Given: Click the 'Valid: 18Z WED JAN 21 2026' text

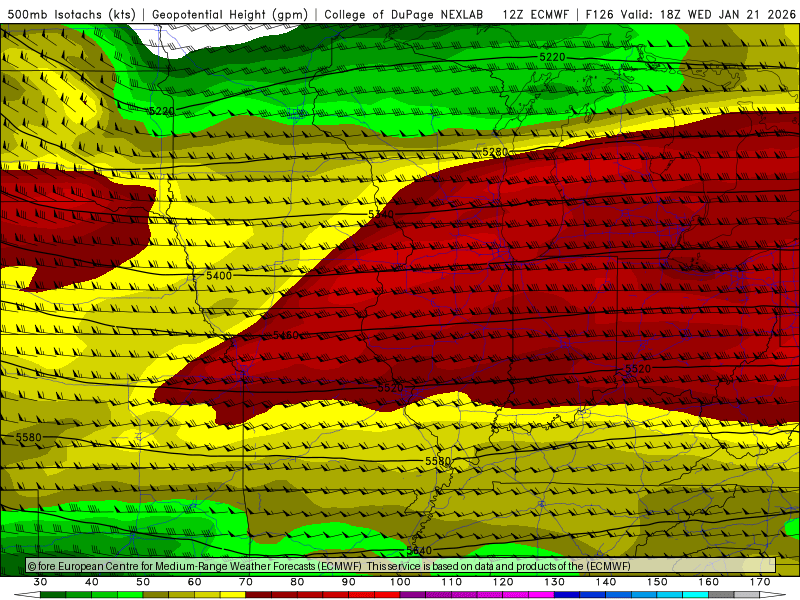Looking at the screenshot, I should 708,14.
